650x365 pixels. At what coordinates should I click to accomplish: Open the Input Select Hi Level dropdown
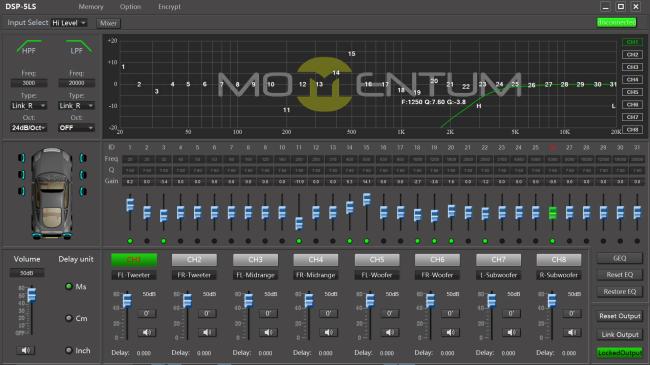pyautogui.click(x=69, y=23)
